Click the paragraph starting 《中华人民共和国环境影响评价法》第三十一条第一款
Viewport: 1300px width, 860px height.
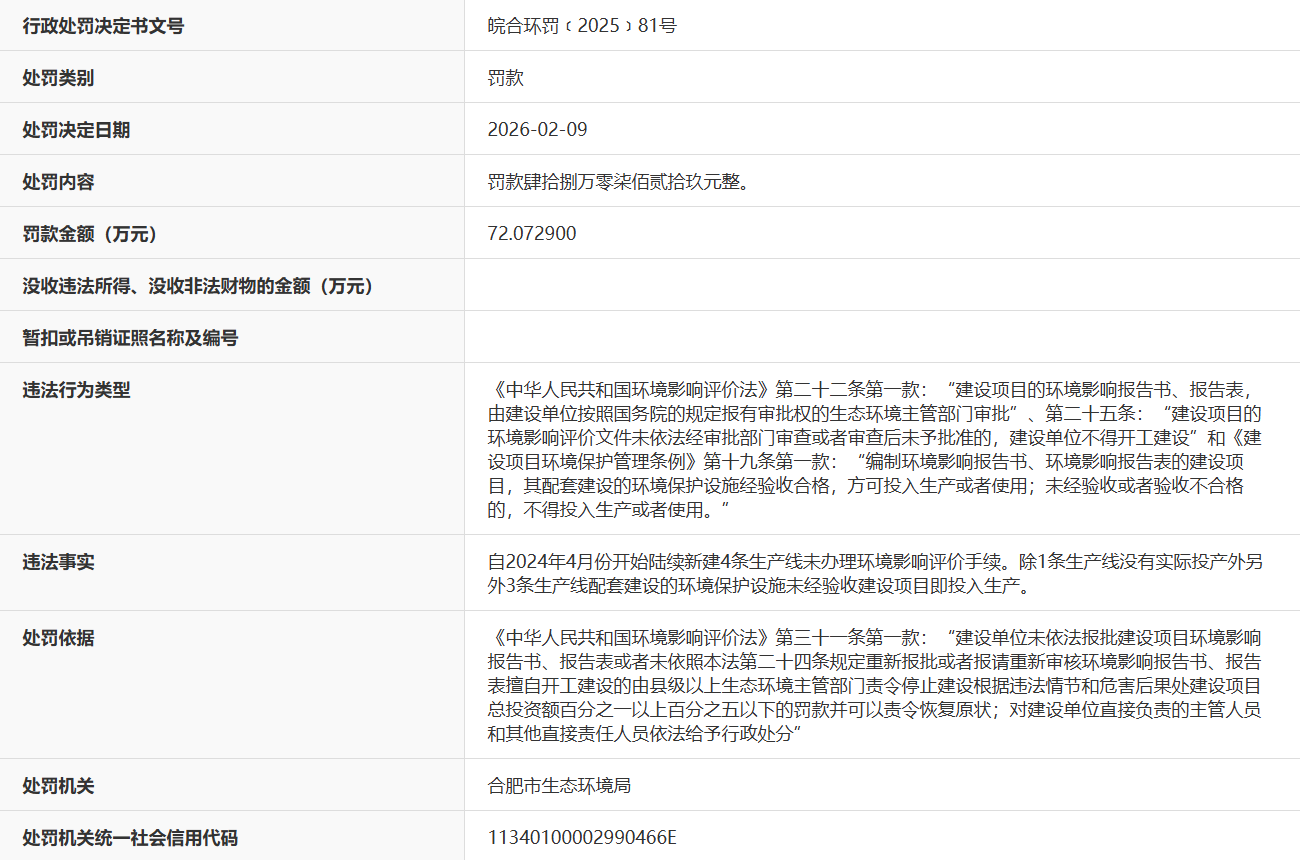pyautogui.click(x=875, y=685)
